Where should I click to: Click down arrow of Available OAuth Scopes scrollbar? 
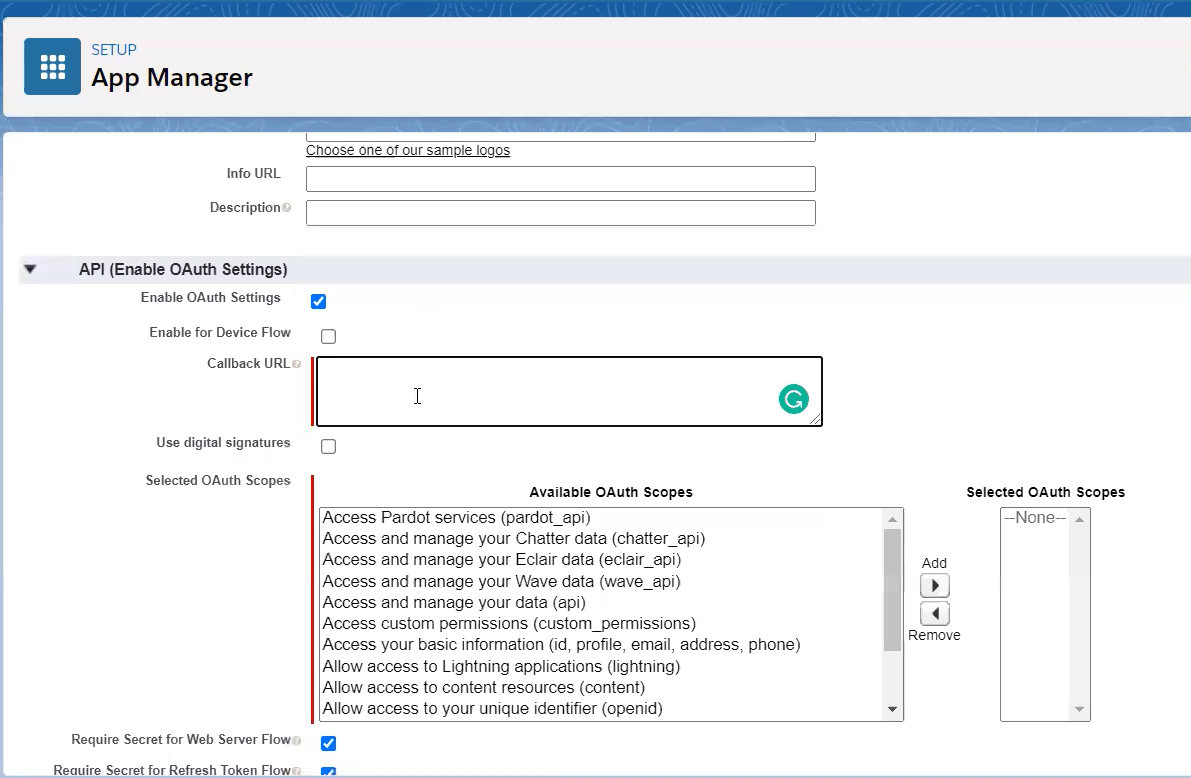point(892,709)
